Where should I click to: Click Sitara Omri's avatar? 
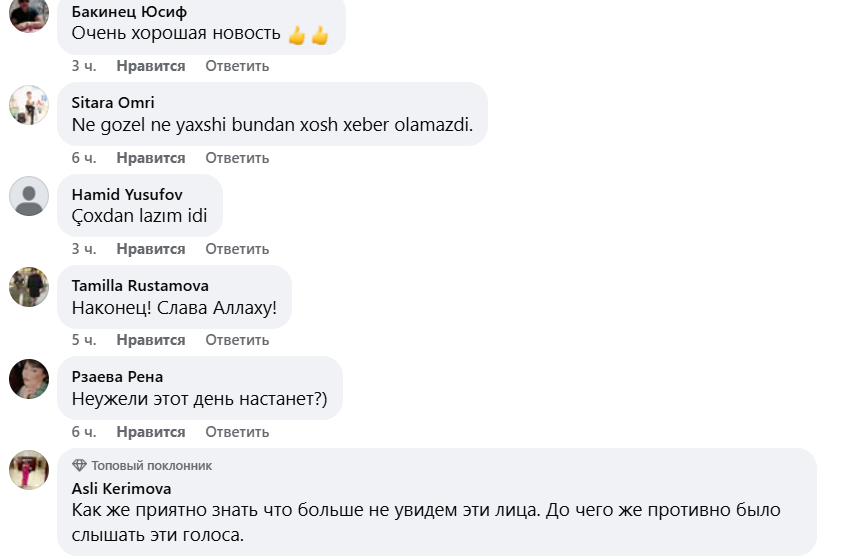[x=29, y=104]
